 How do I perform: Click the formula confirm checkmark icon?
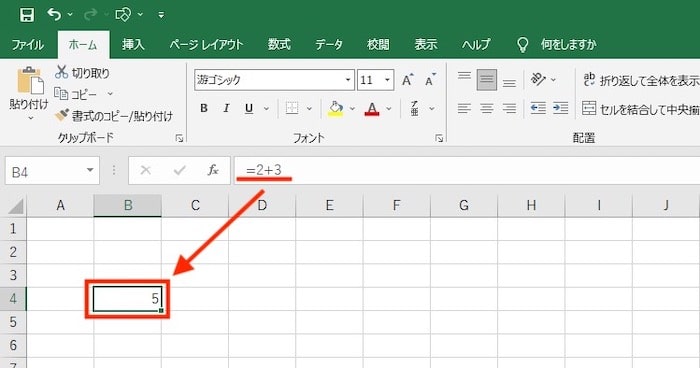[180, 170]
